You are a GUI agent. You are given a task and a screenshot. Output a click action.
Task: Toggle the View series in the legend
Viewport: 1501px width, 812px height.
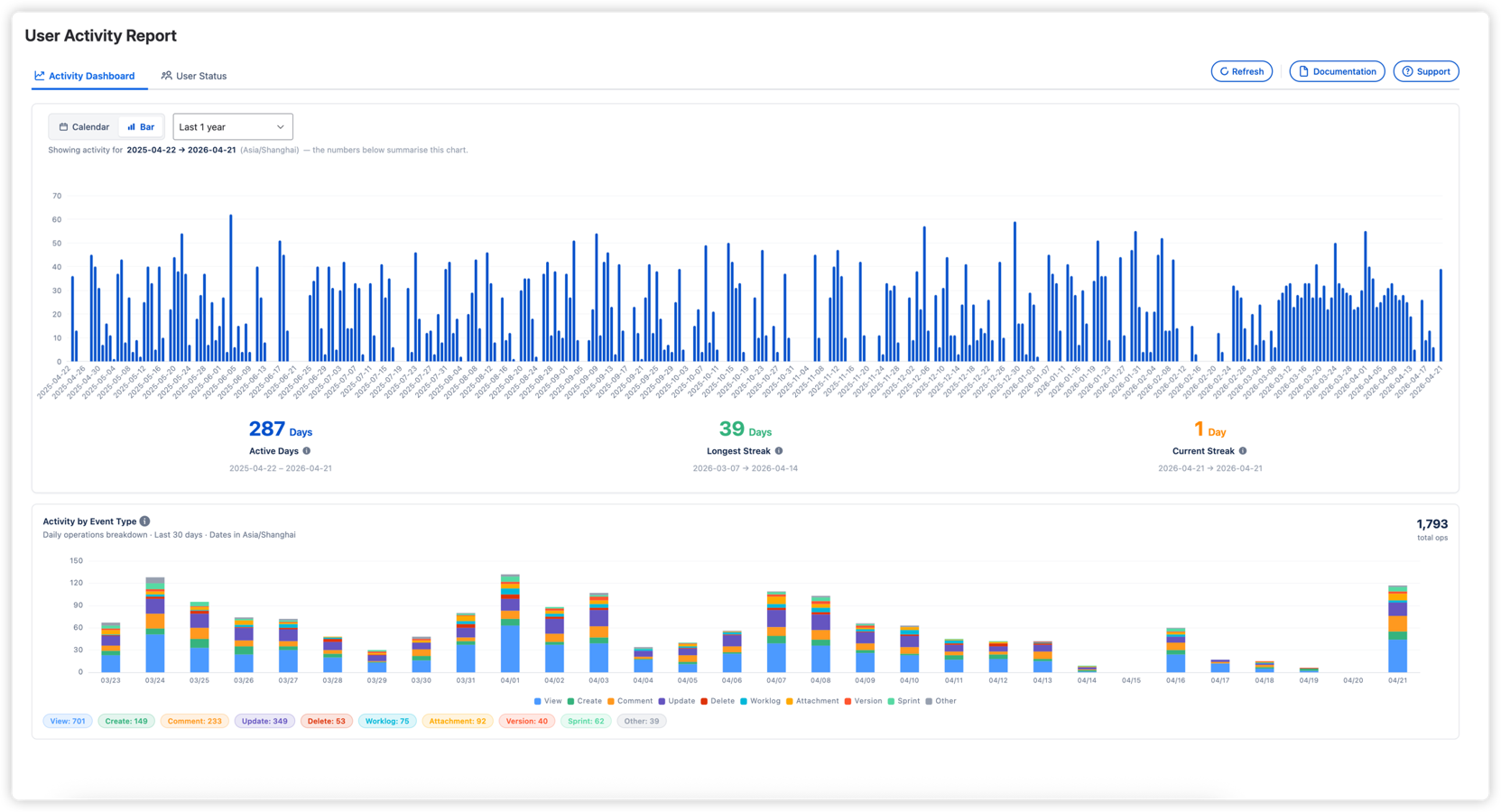coord(549,700)
